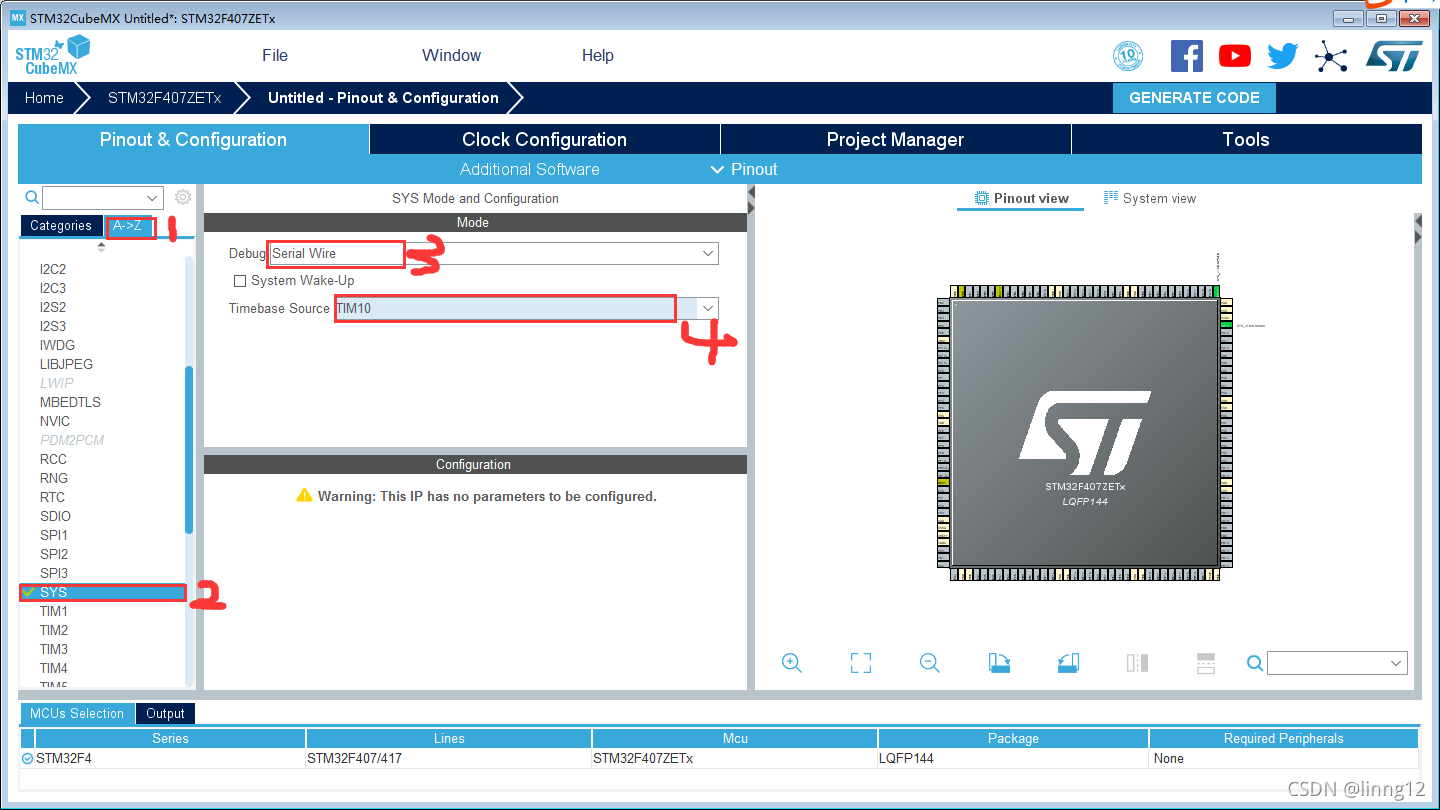Open Additional Software

(530, 169)
